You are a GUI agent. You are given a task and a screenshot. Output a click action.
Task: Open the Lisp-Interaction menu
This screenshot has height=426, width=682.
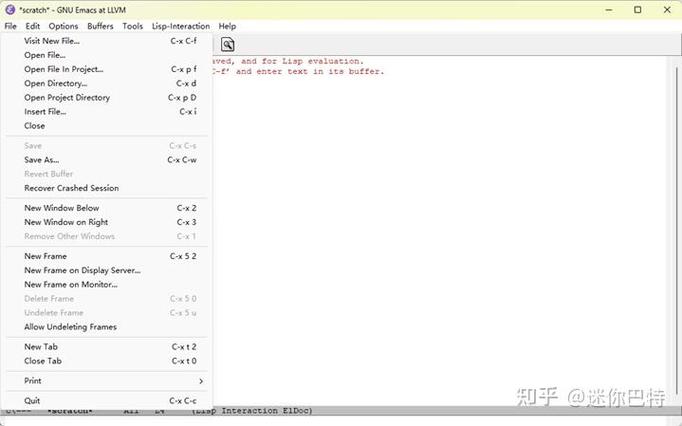pos(181,26)
